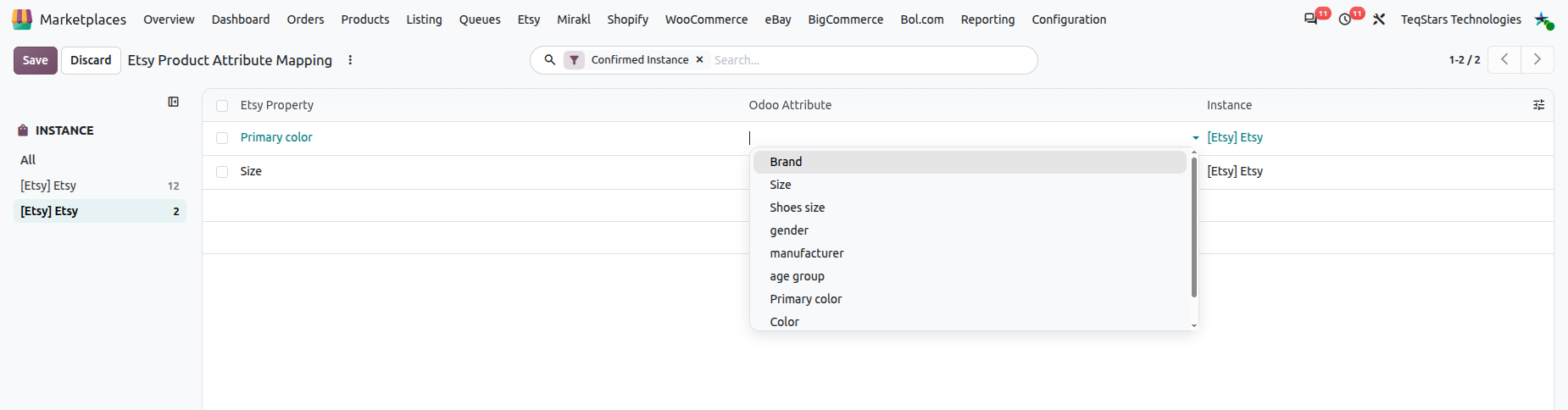Screen dimensions: 1568x410
Task: Open the Primary color Etsy property link
Action: click(276, 137)
